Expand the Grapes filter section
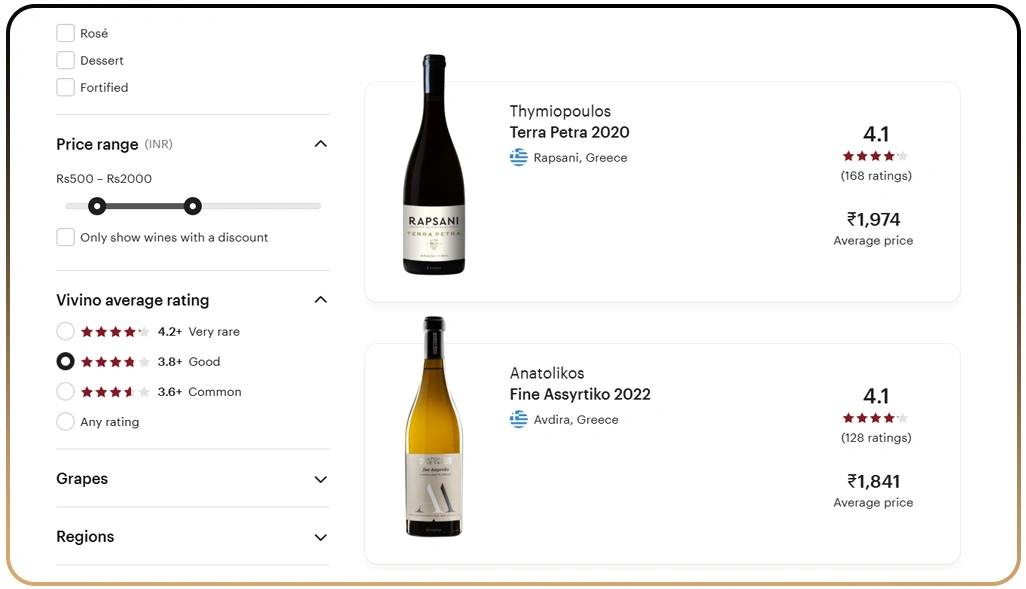This screenshot has width=1026, height=589. [x=320, y=480]
